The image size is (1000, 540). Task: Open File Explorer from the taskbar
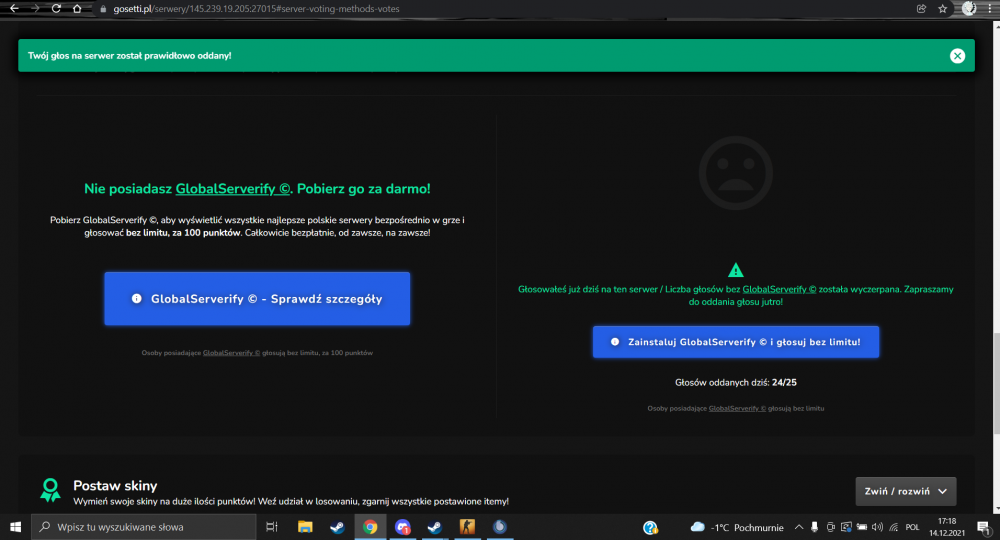click(x=305, y=527)
